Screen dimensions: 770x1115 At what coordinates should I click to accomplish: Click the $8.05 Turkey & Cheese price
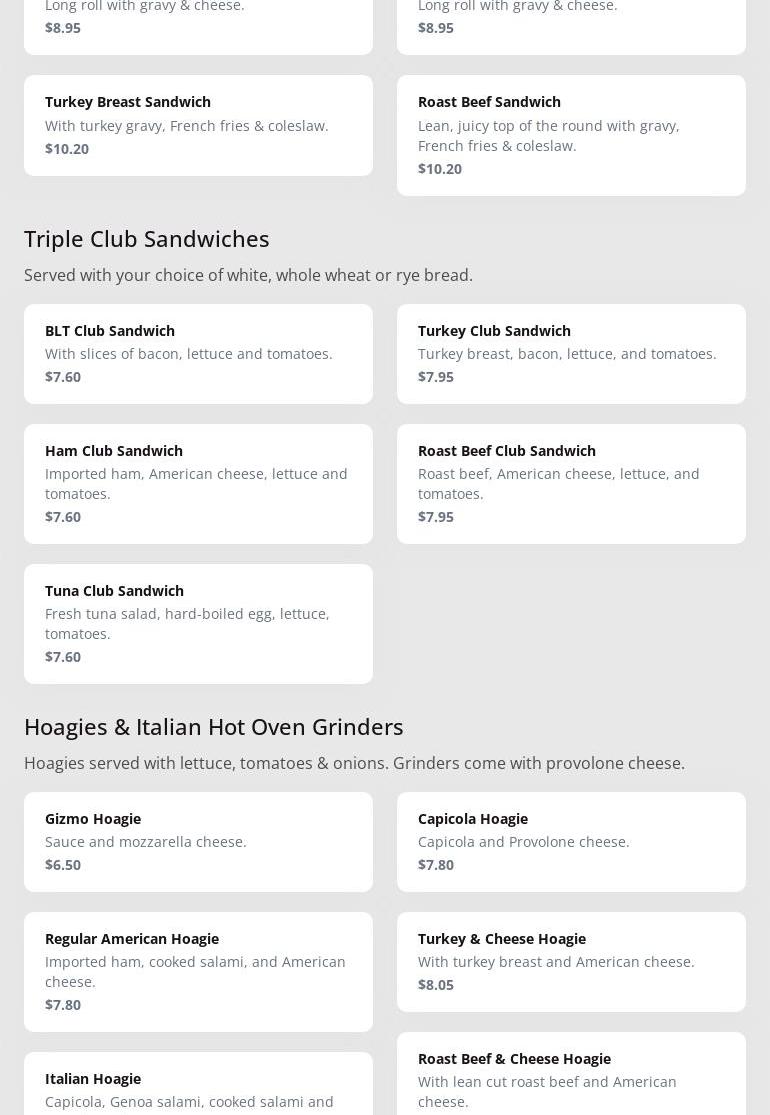pos(436,984)
